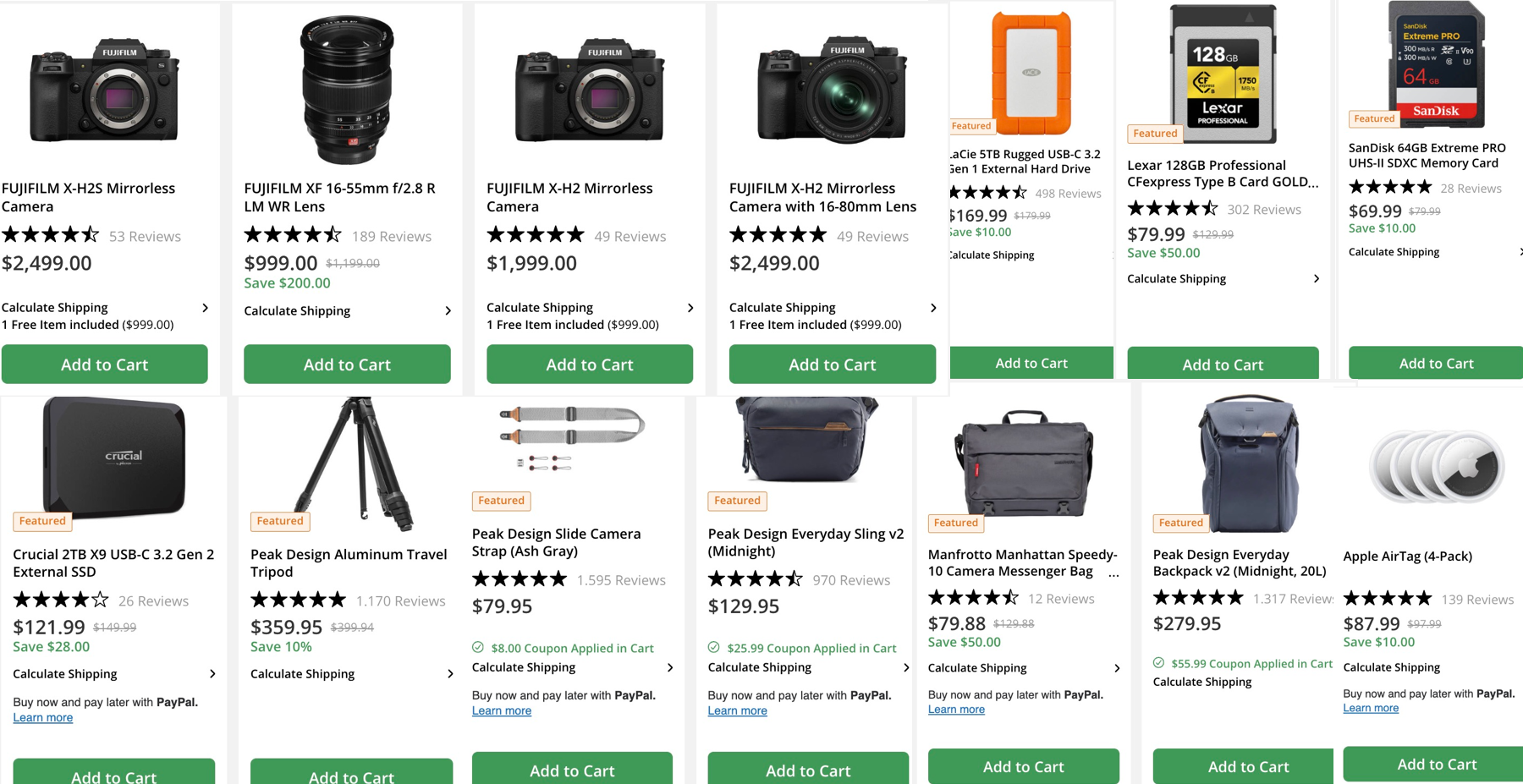Open the 1,170 Reviews link for Travel Tripod

coord(400,601)
